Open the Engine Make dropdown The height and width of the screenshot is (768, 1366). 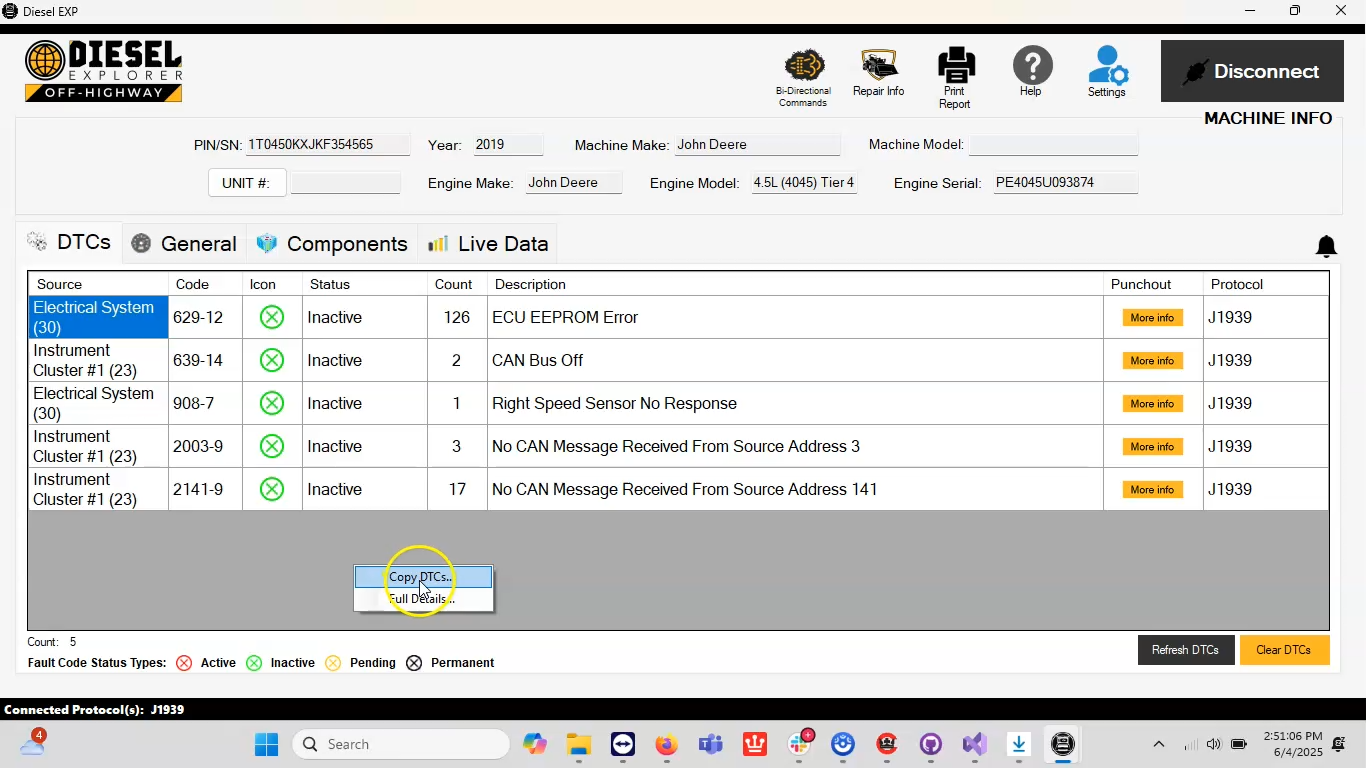tap(573, 182)
